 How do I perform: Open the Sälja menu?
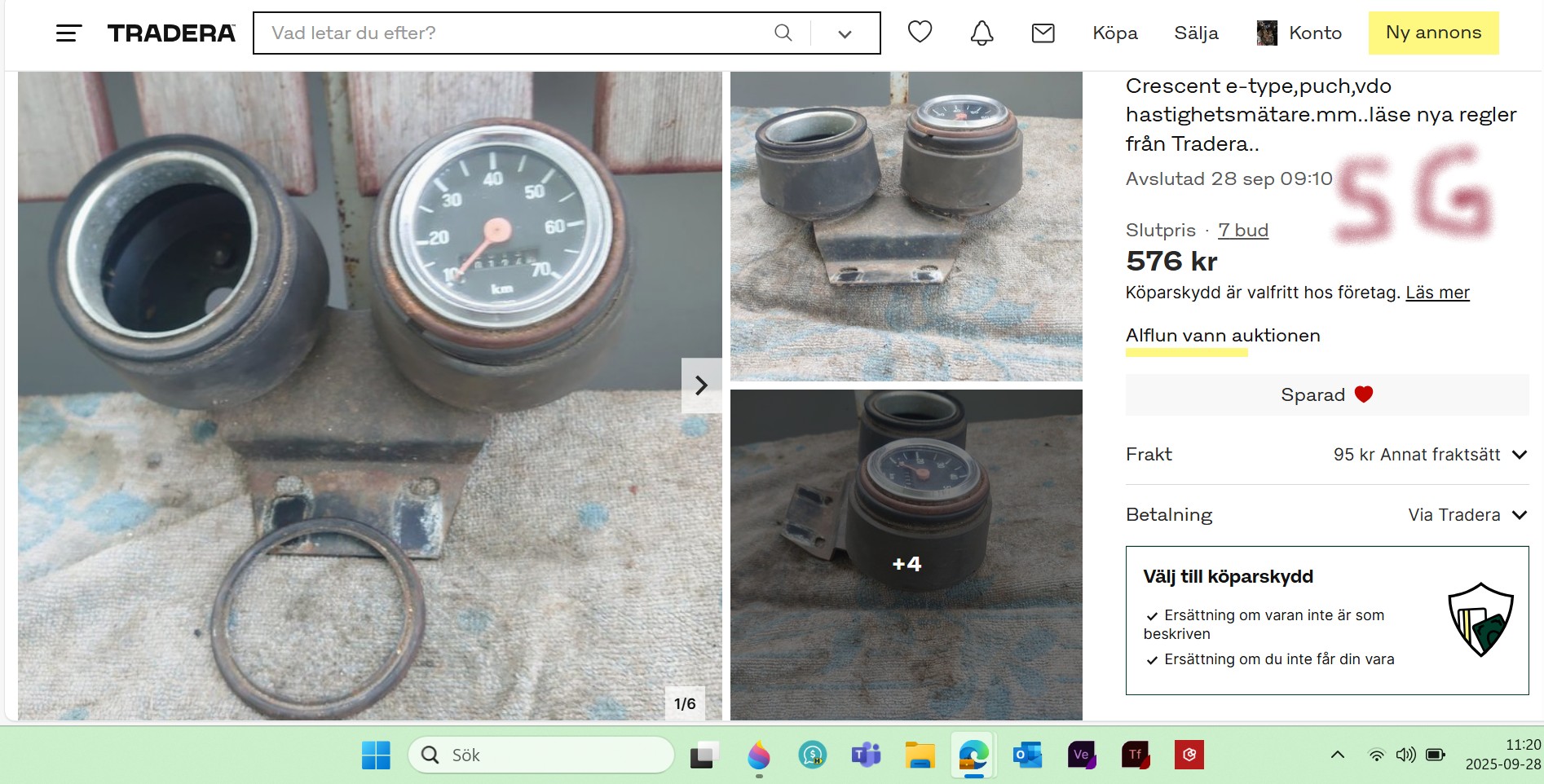[1196, 33]
